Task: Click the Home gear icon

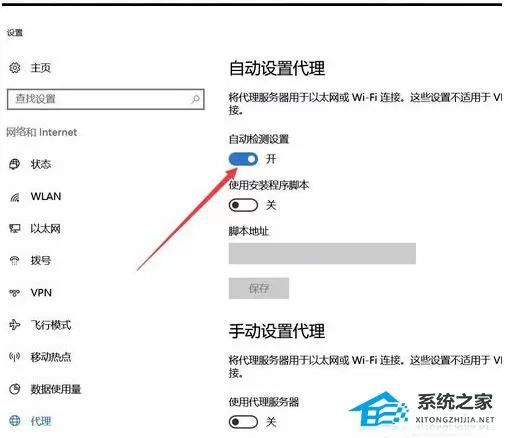Action: point(15,68)
